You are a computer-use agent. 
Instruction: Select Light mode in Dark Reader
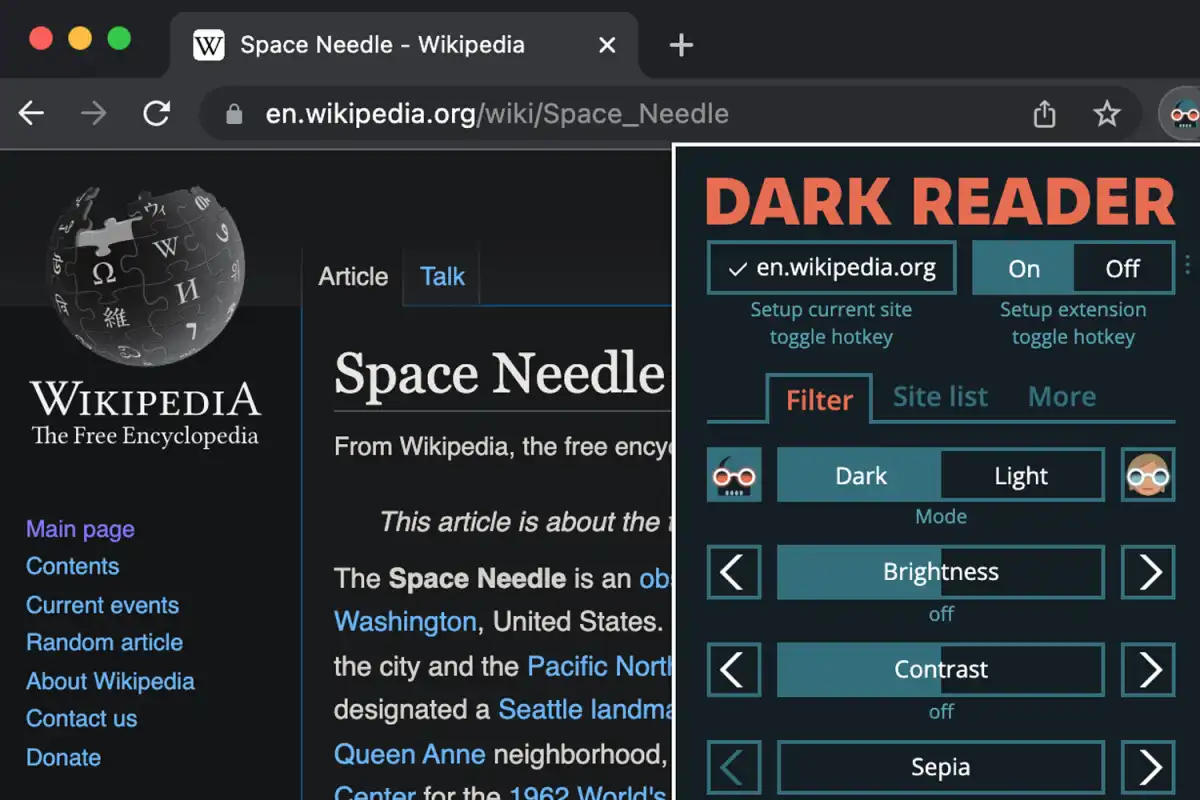1021,475
